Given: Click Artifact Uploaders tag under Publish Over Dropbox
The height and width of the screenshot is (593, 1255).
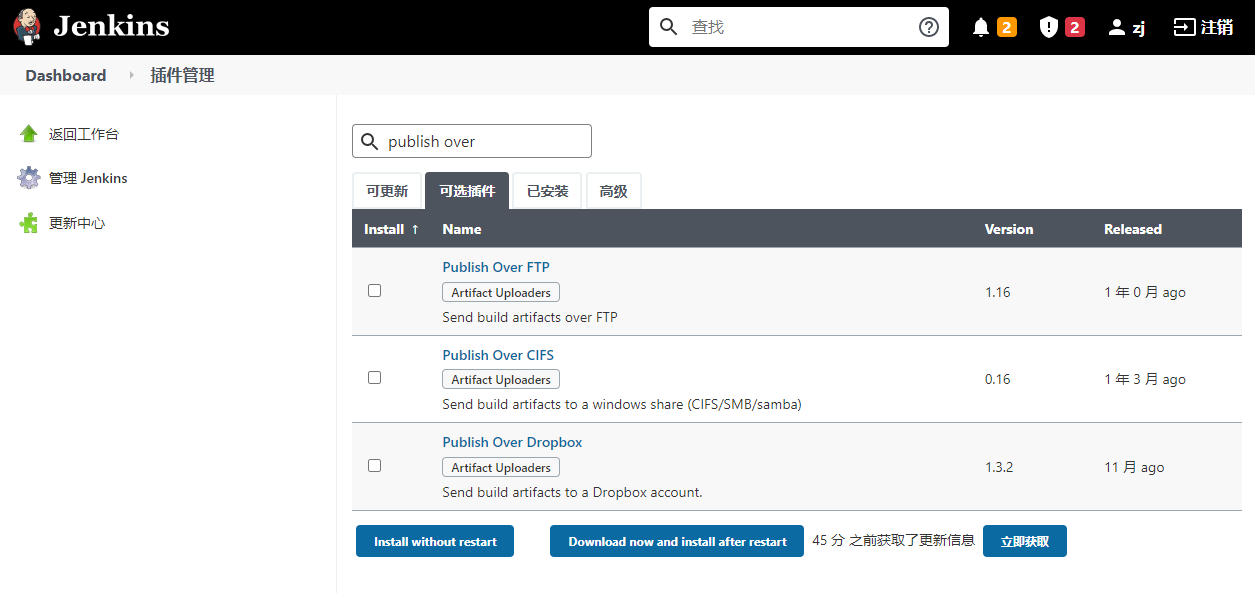Looking at the screenshot, I should tap(501, 467).
